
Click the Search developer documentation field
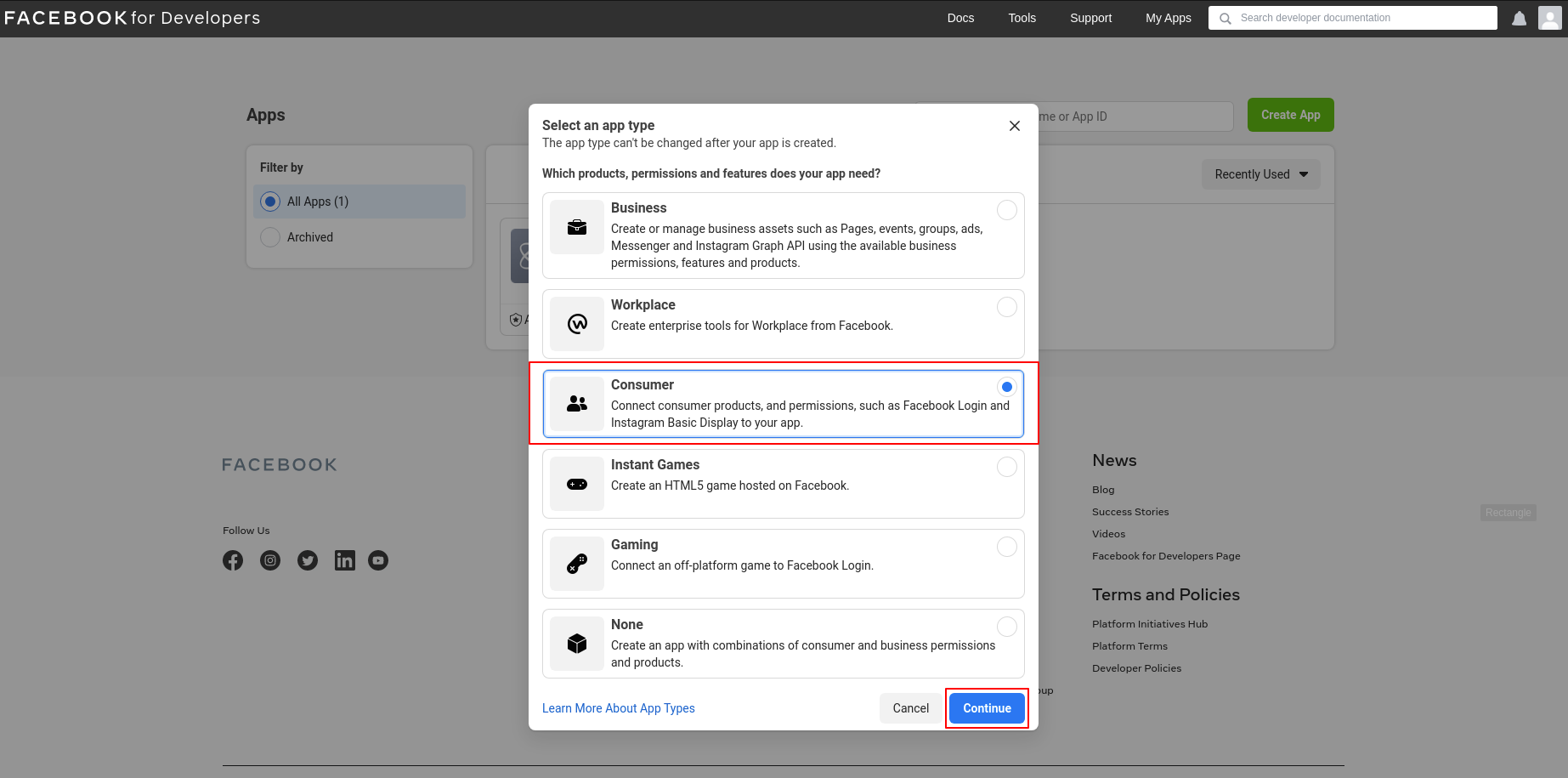click(1353, 18)
